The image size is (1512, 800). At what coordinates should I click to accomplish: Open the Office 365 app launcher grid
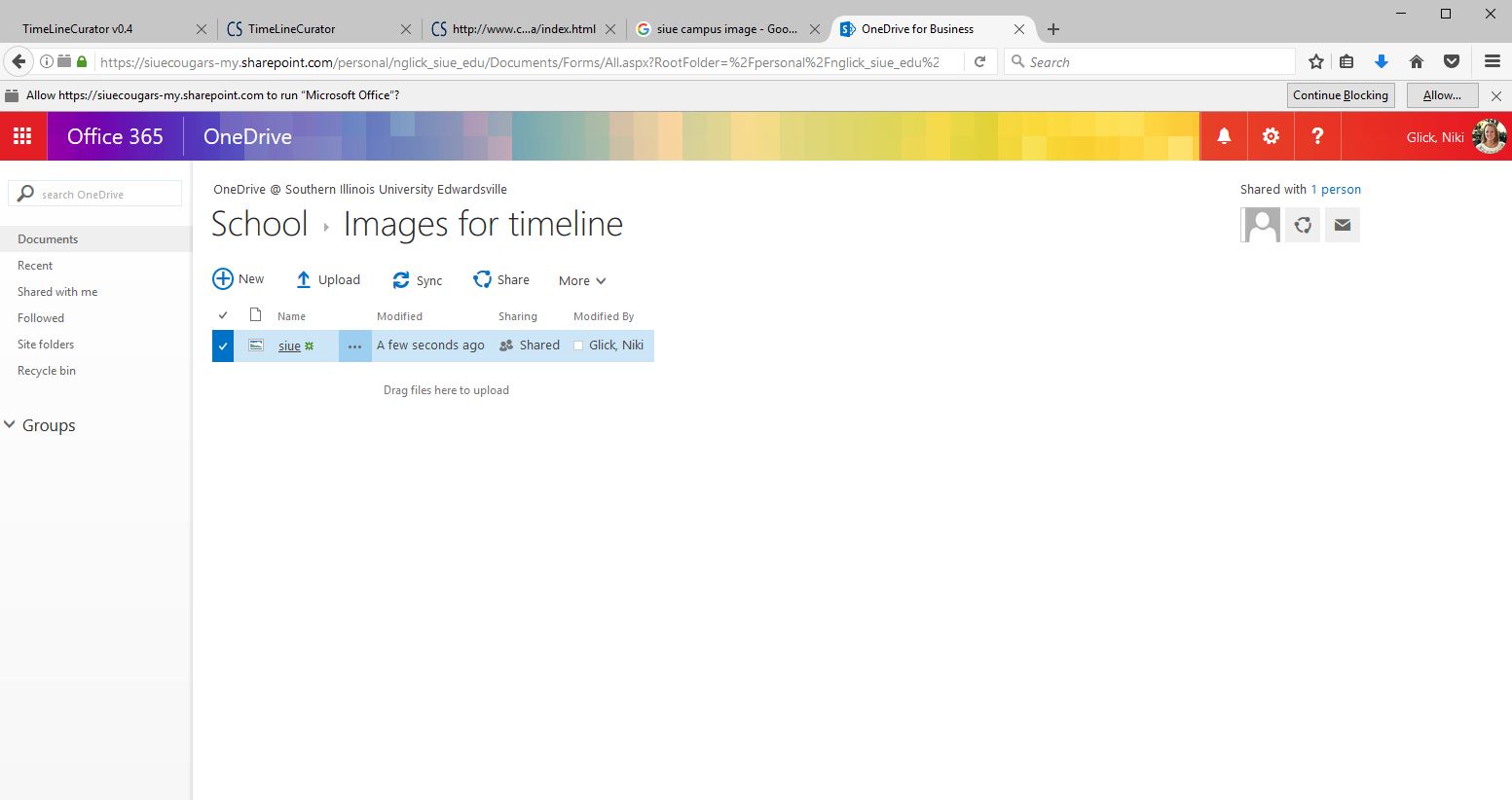(x=22, y=136)
